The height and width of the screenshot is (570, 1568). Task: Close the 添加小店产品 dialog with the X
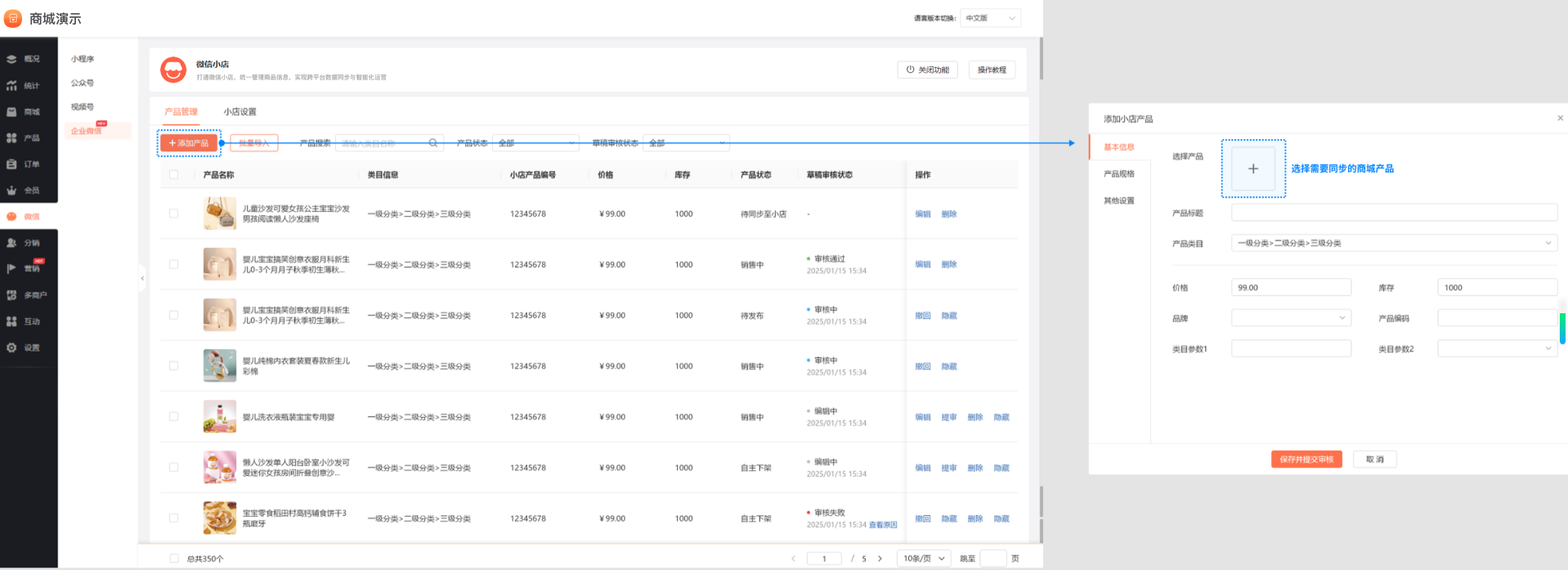1560,119
